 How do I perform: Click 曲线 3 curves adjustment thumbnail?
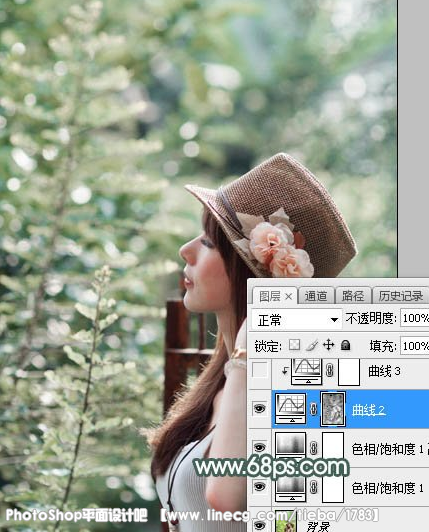coord(306,371)
